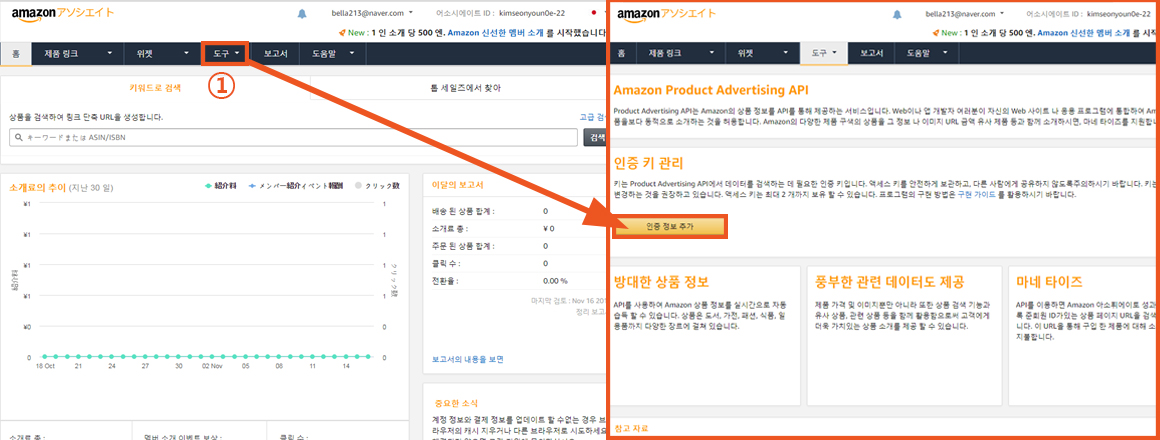Open 보고서 in left page navigation
The width and height of the screenshot is (1160, 440).
pos(275,53)
